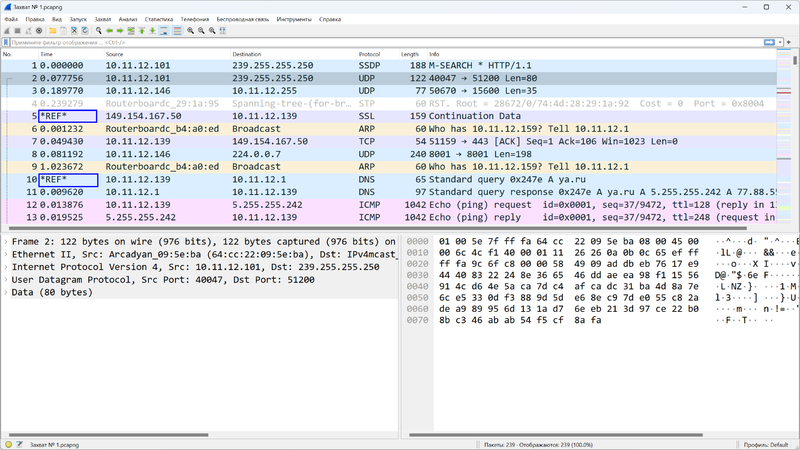Screen dimensions: 800x450
Task: Select packet 5 SSL Continuation Data row
Action: click(389, 116)
